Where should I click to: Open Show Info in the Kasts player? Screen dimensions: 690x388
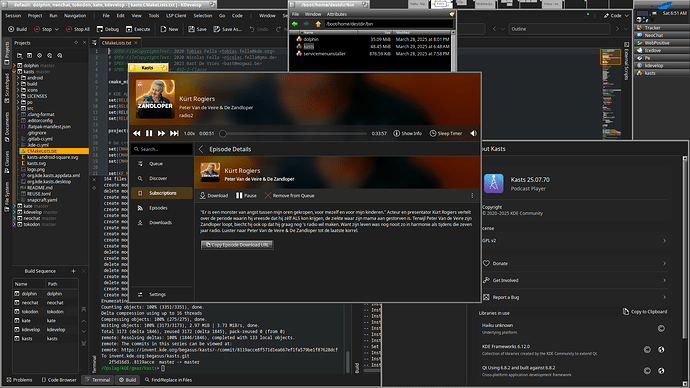pos(407,133)
